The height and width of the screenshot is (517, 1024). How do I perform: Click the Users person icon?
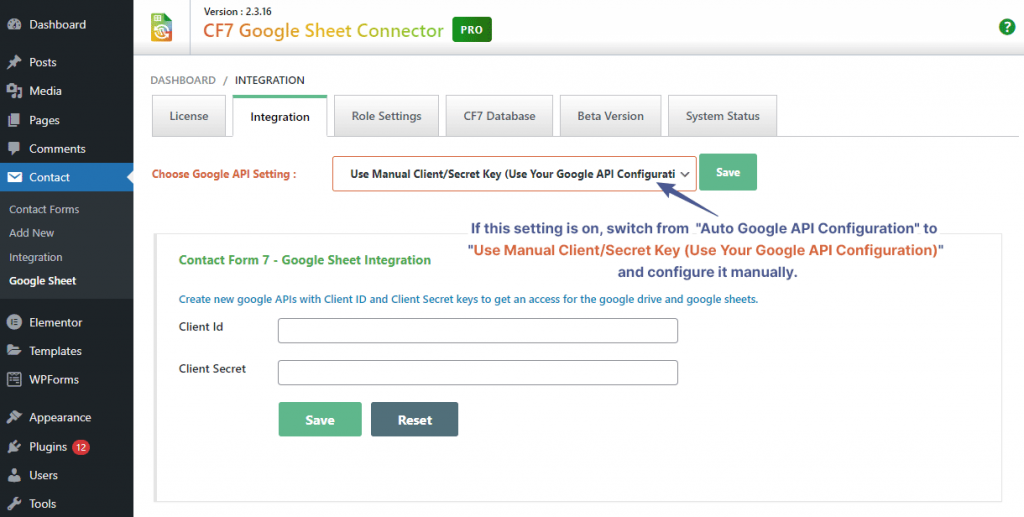click(15, 475)
